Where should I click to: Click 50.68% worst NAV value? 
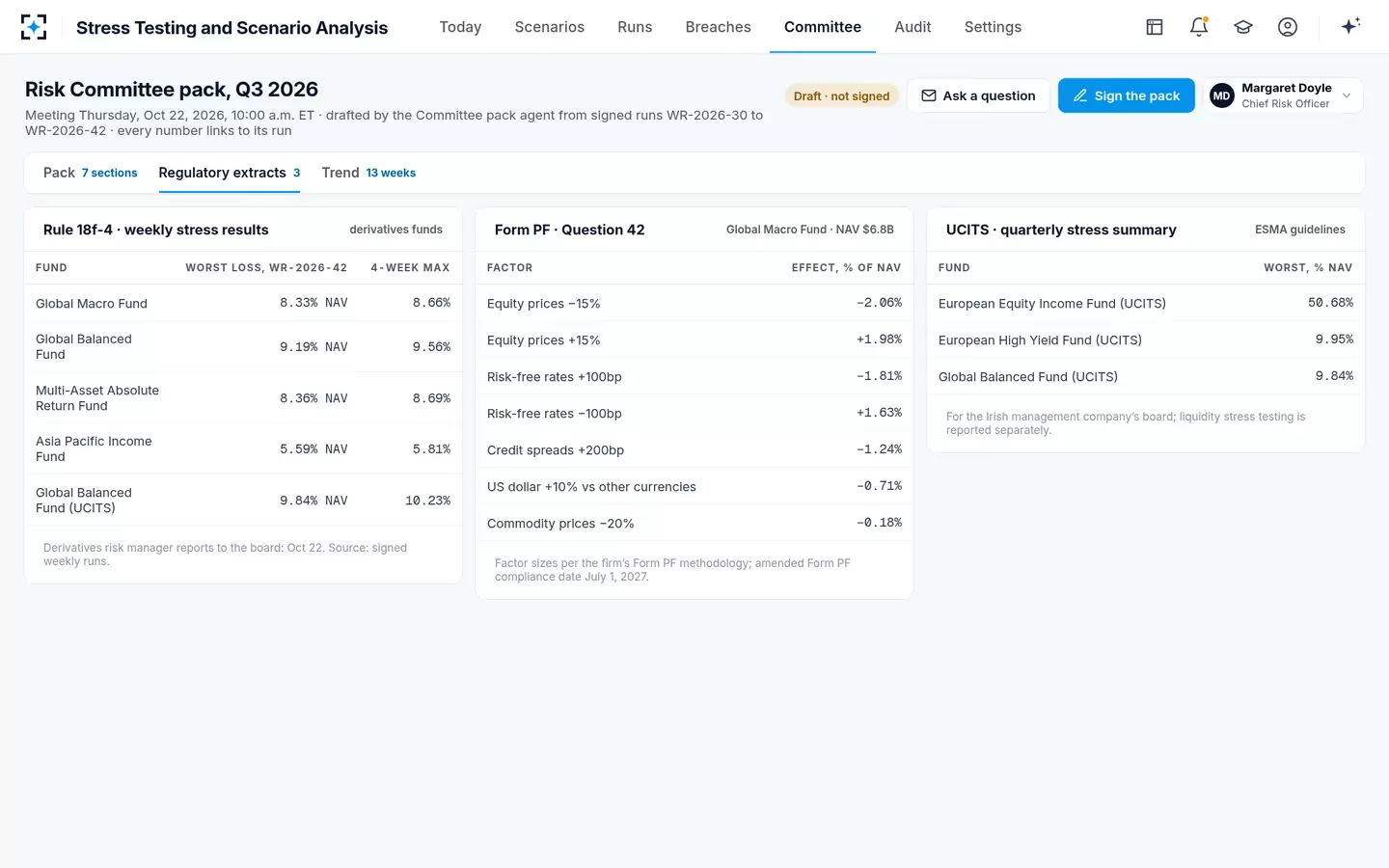coord(1330,303)
